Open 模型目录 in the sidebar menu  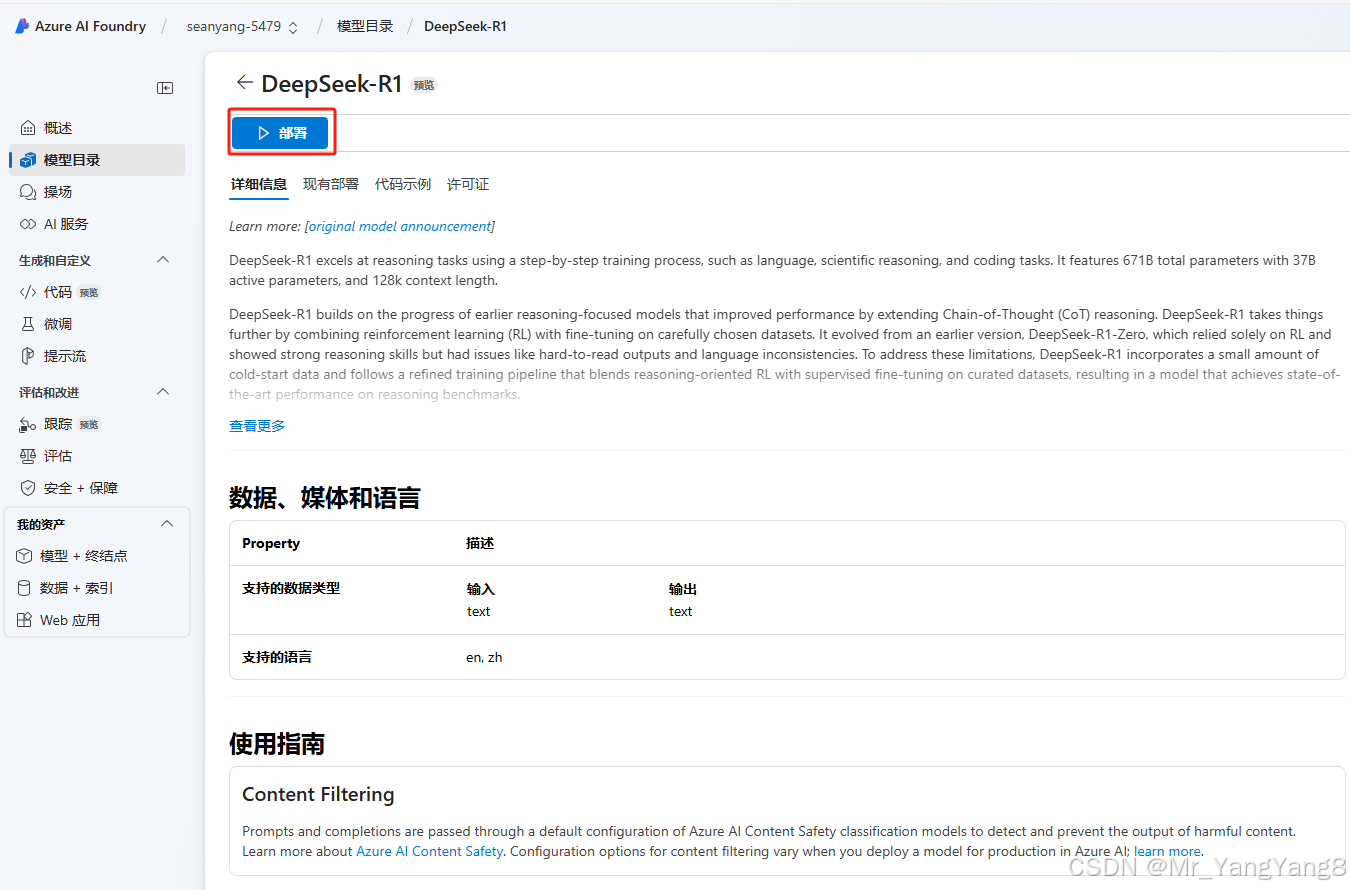point(97,160)
